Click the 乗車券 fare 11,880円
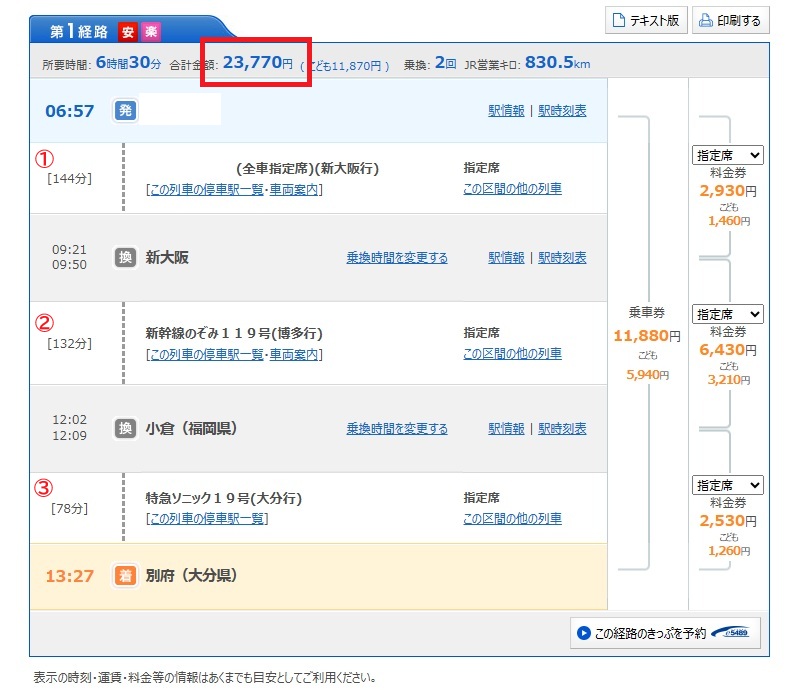This screenshot has width=789, height=690. click(x=647, y=336)
